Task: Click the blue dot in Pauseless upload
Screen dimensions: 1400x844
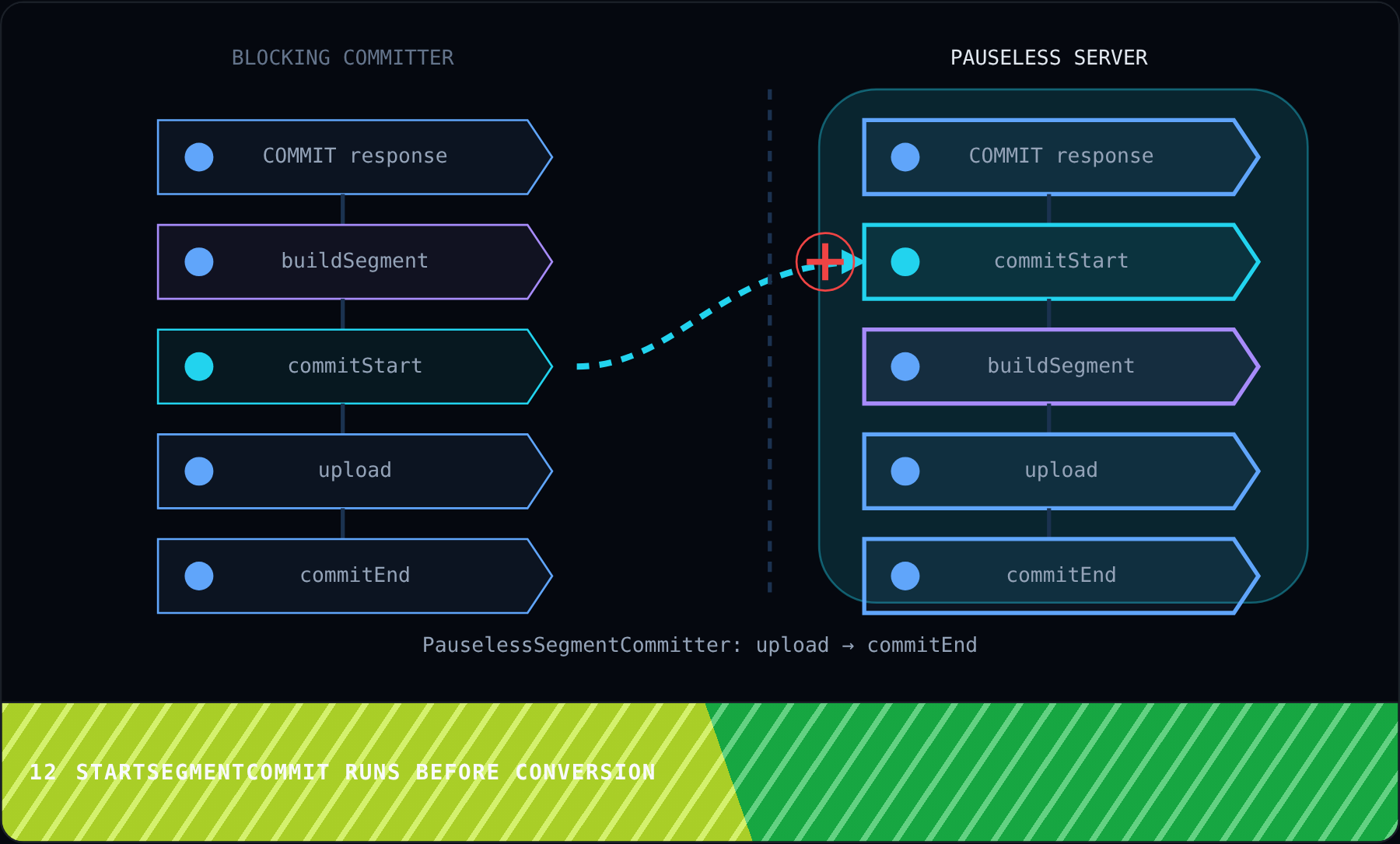Action: (x=905, y=471)
